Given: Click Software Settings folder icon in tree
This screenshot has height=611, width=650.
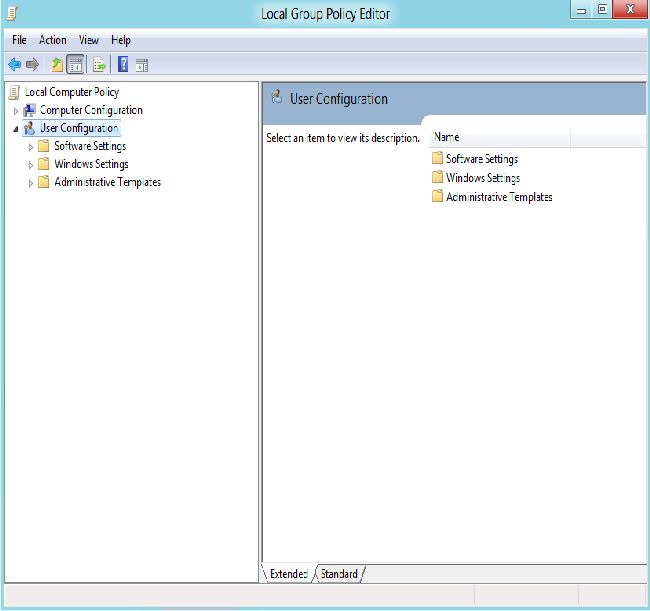Looking at the screenshot, I should click(44, 146).
